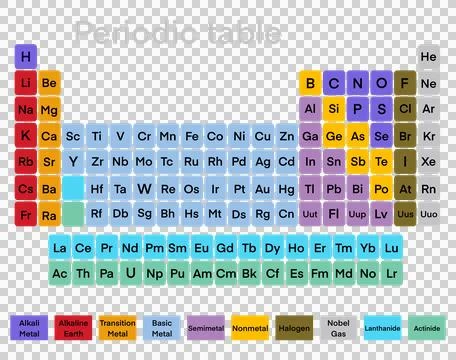Screen dimensions: 456x360
Task: Click the Neodymium (Nd) tile
Action: tap(131, 247)
